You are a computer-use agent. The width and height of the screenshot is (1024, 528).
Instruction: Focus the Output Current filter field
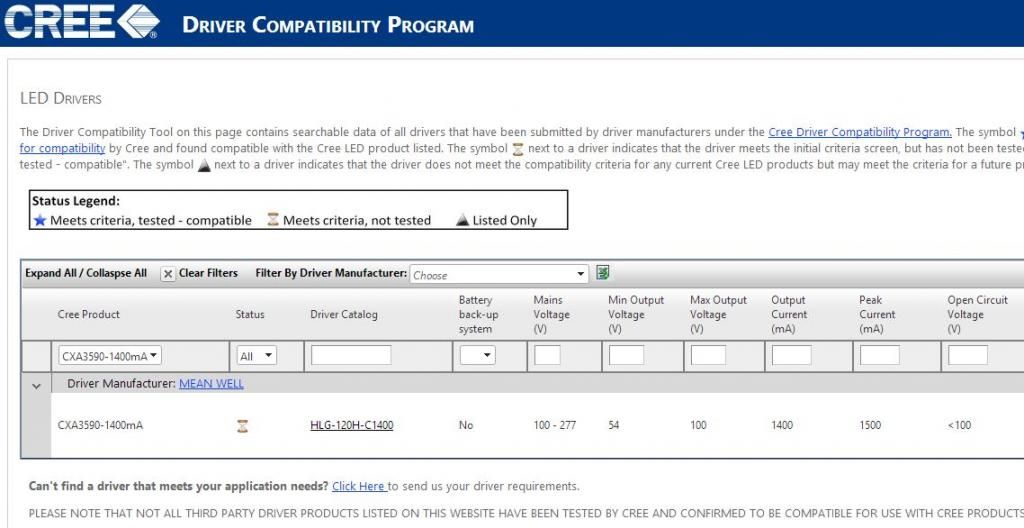[x=792, y=355]
